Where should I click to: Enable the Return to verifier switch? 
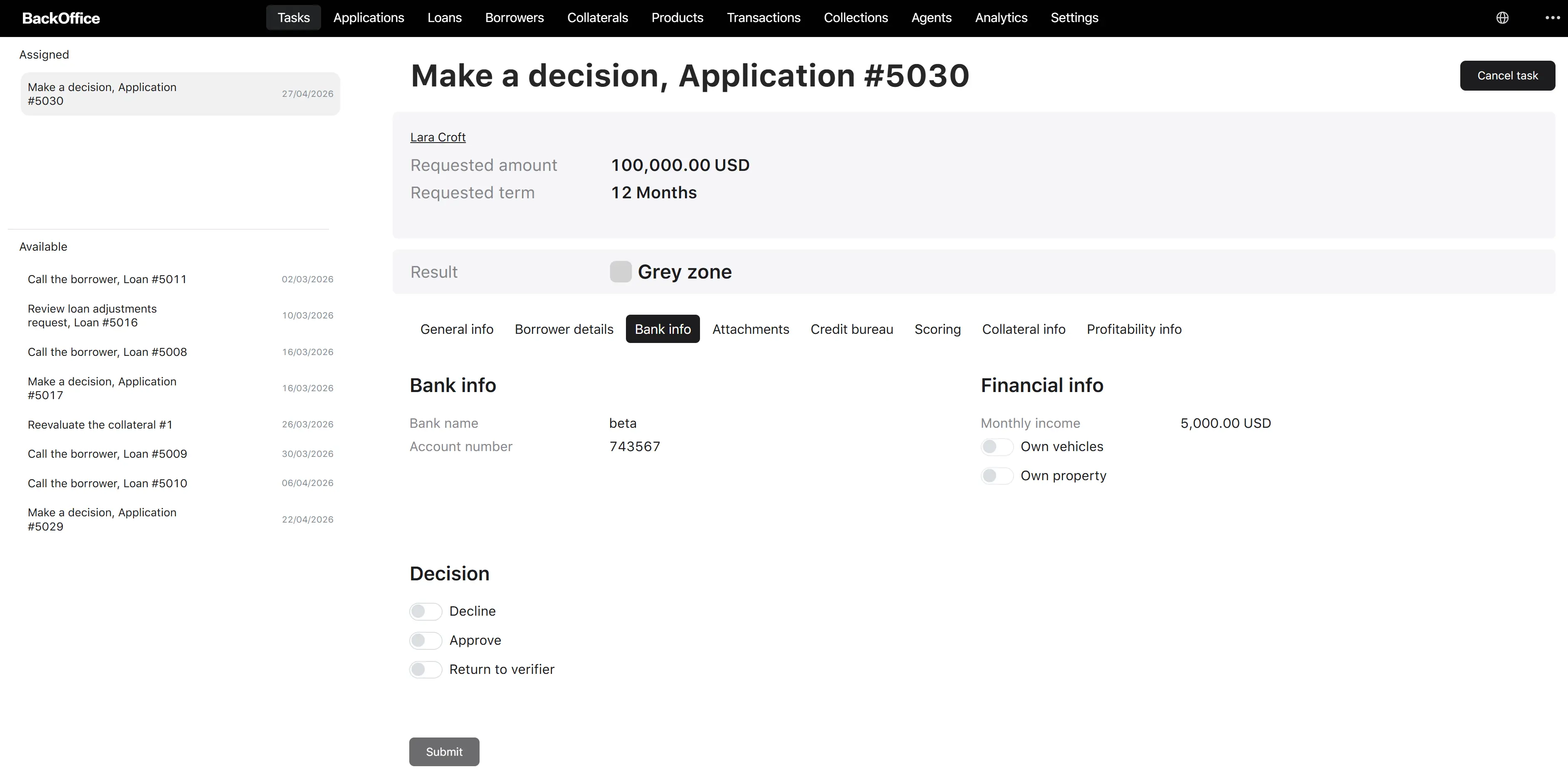[425, 669]
